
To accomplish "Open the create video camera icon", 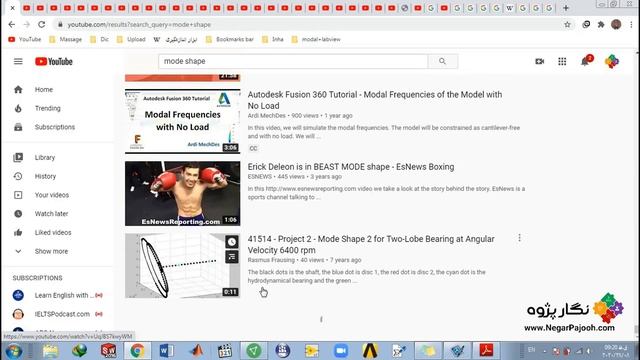I will coord(540,61).
